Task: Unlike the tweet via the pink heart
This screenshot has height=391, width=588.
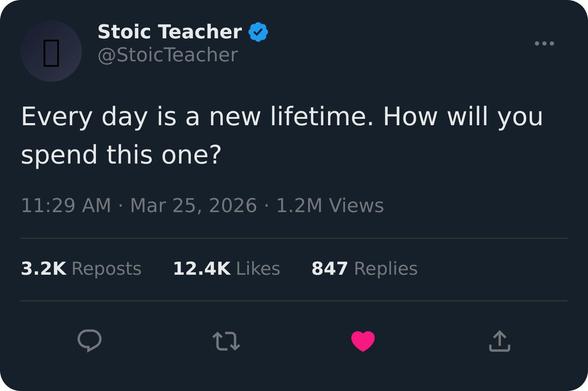Action: 363,341
